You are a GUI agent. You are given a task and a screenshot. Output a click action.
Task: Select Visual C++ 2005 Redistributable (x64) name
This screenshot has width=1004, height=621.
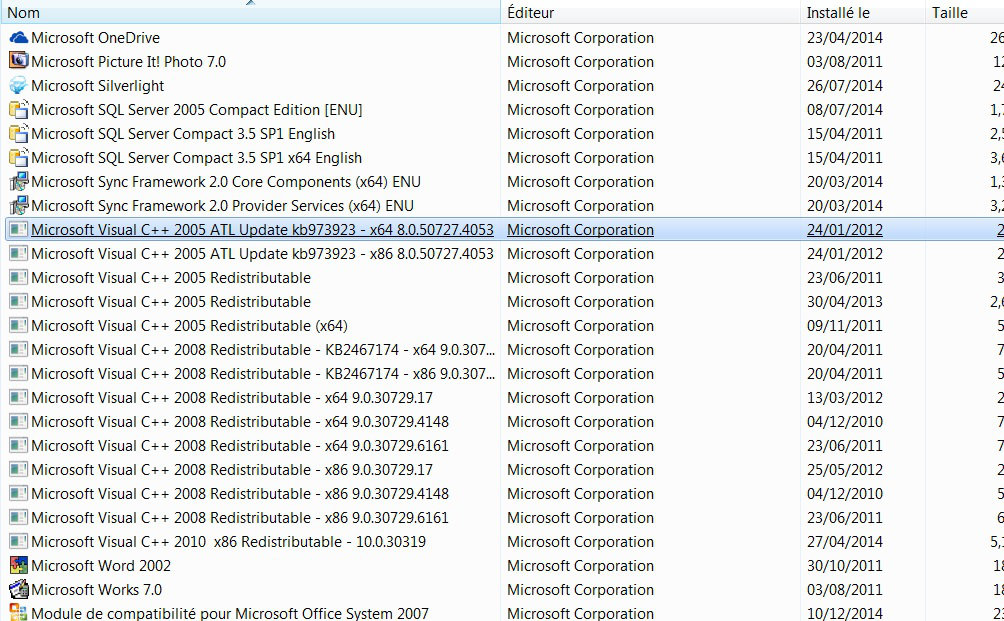point(190,326)
